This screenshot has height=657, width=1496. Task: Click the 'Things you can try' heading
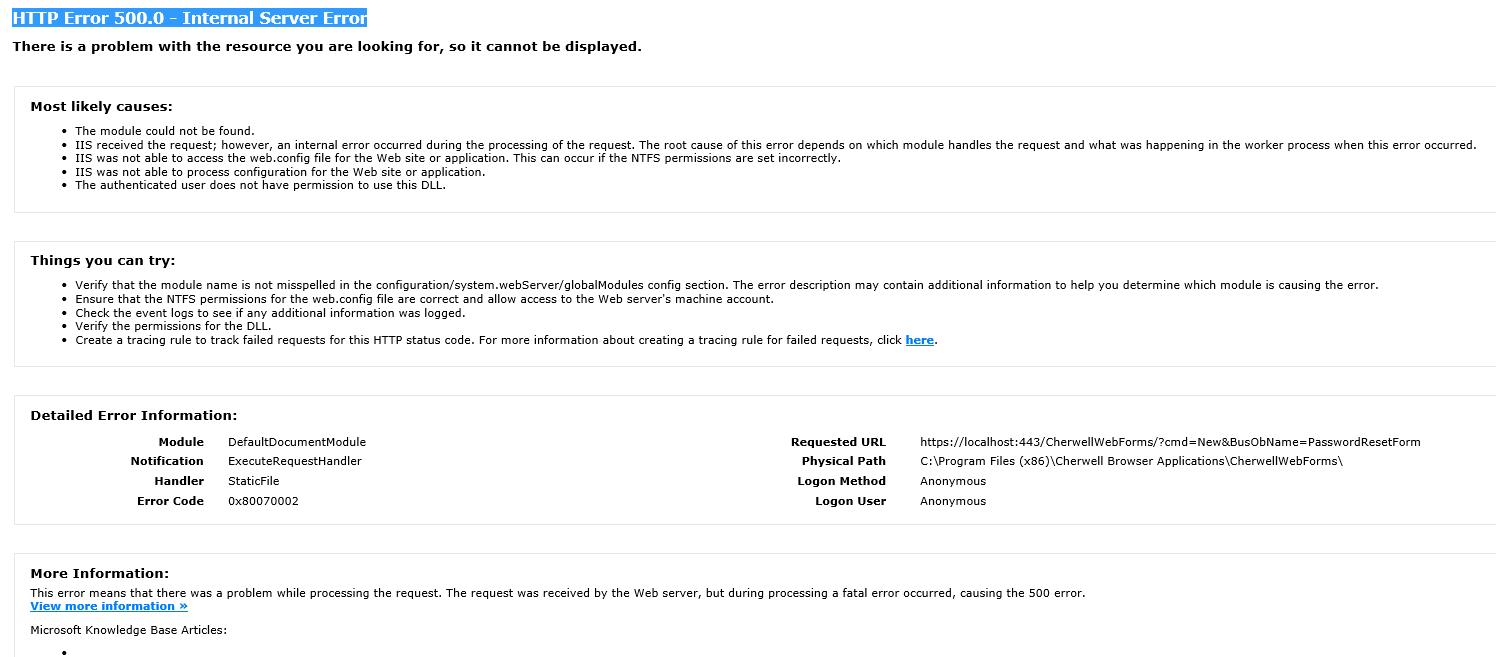103,261
